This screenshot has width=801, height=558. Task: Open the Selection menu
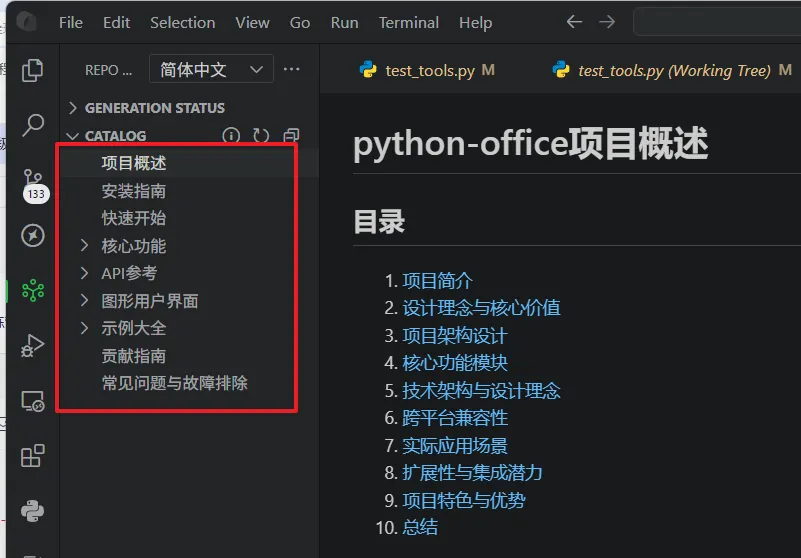point(182,22)
